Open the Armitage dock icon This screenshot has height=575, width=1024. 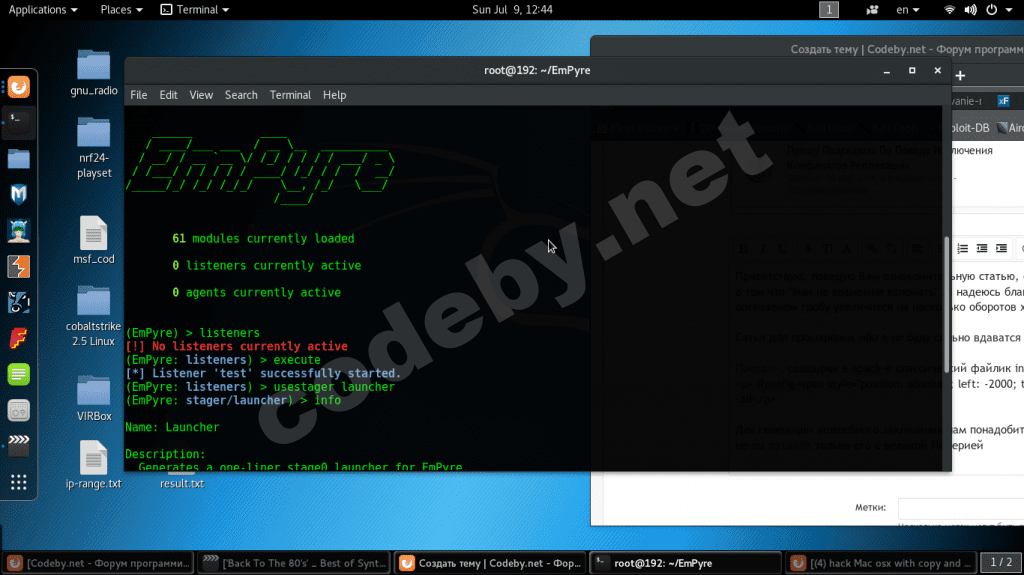18,231
